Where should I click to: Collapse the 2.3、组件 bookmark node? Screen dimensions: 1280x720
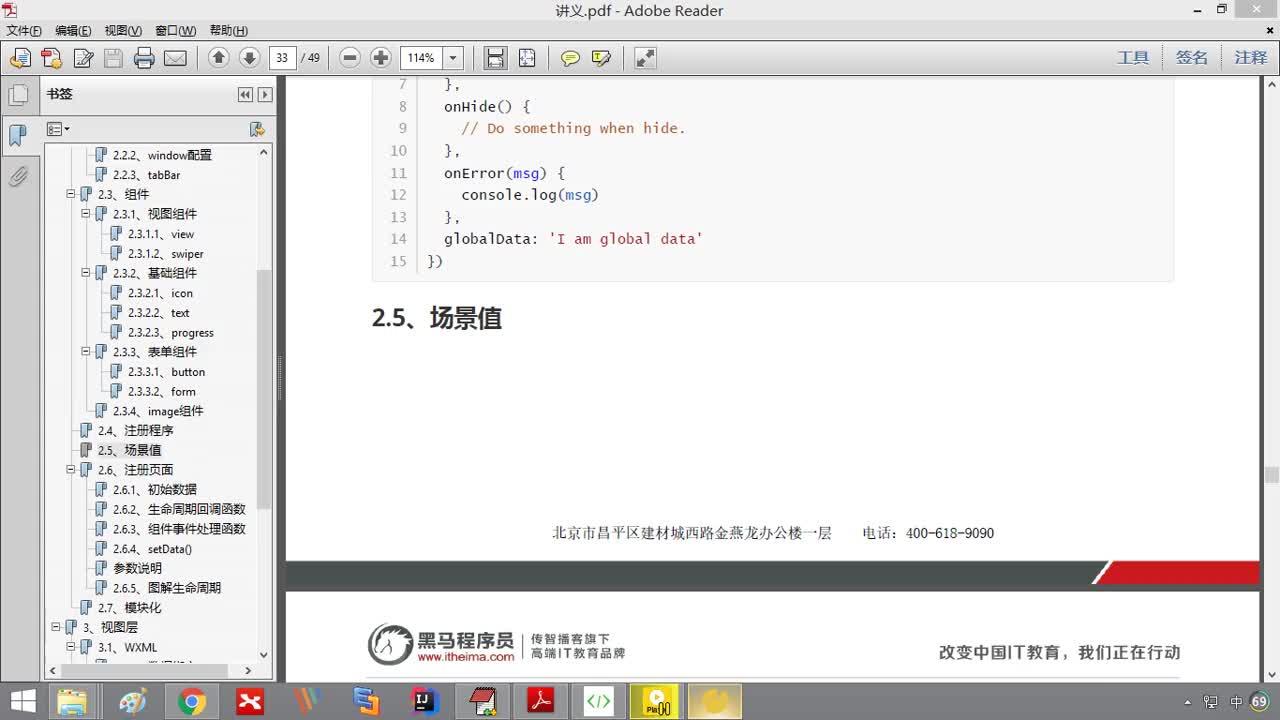tap(71, 194)
